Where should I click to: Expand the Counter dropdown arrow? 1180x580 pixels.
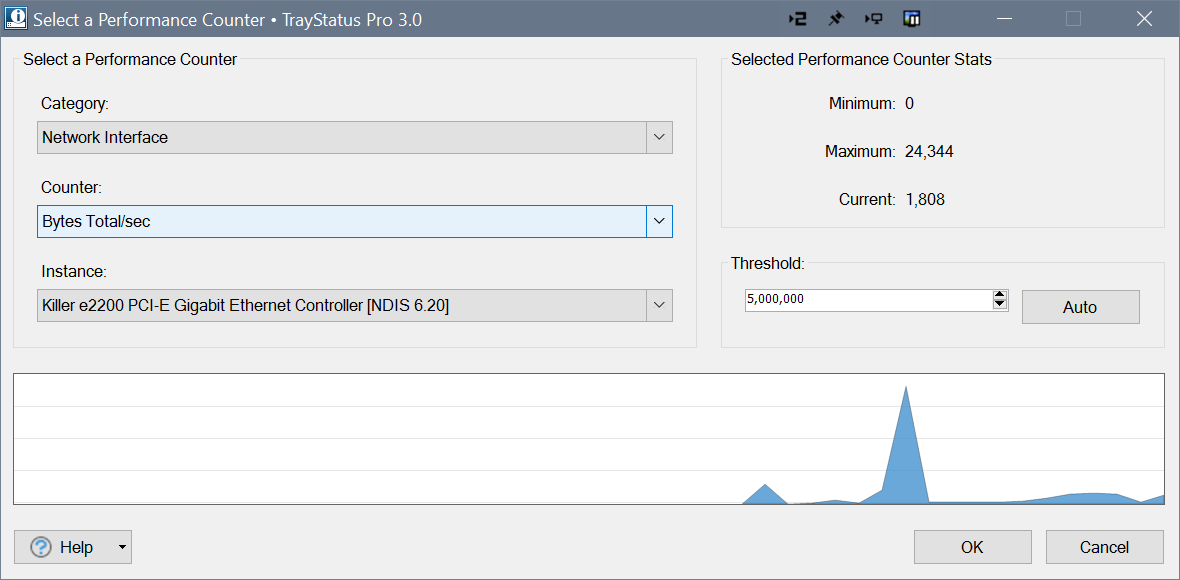[659, 221]
